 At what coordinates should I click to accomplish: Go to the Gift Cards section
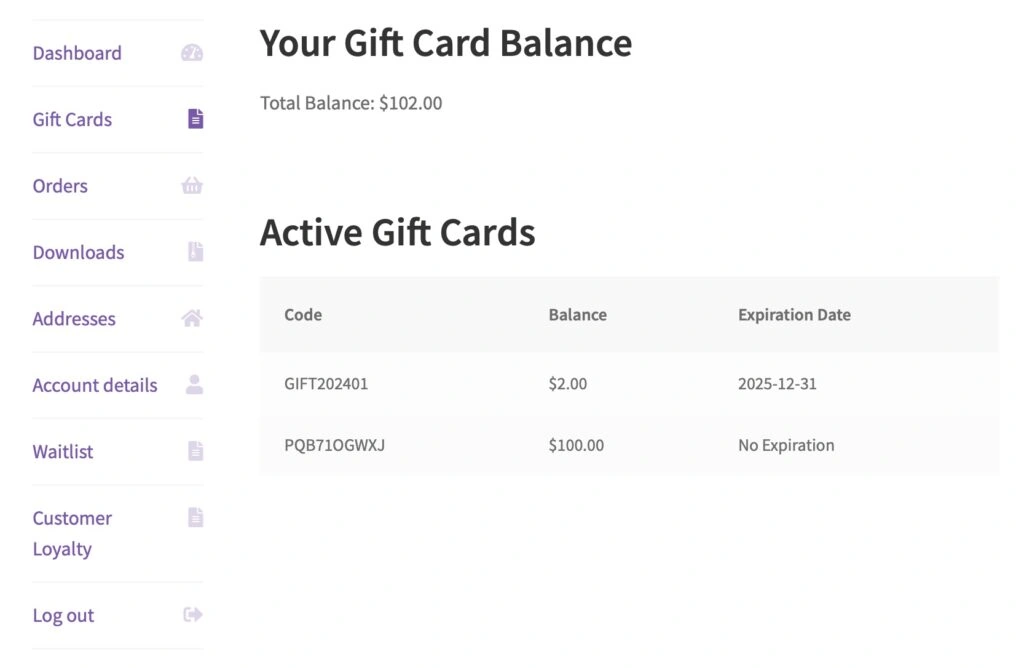[72, 119]
